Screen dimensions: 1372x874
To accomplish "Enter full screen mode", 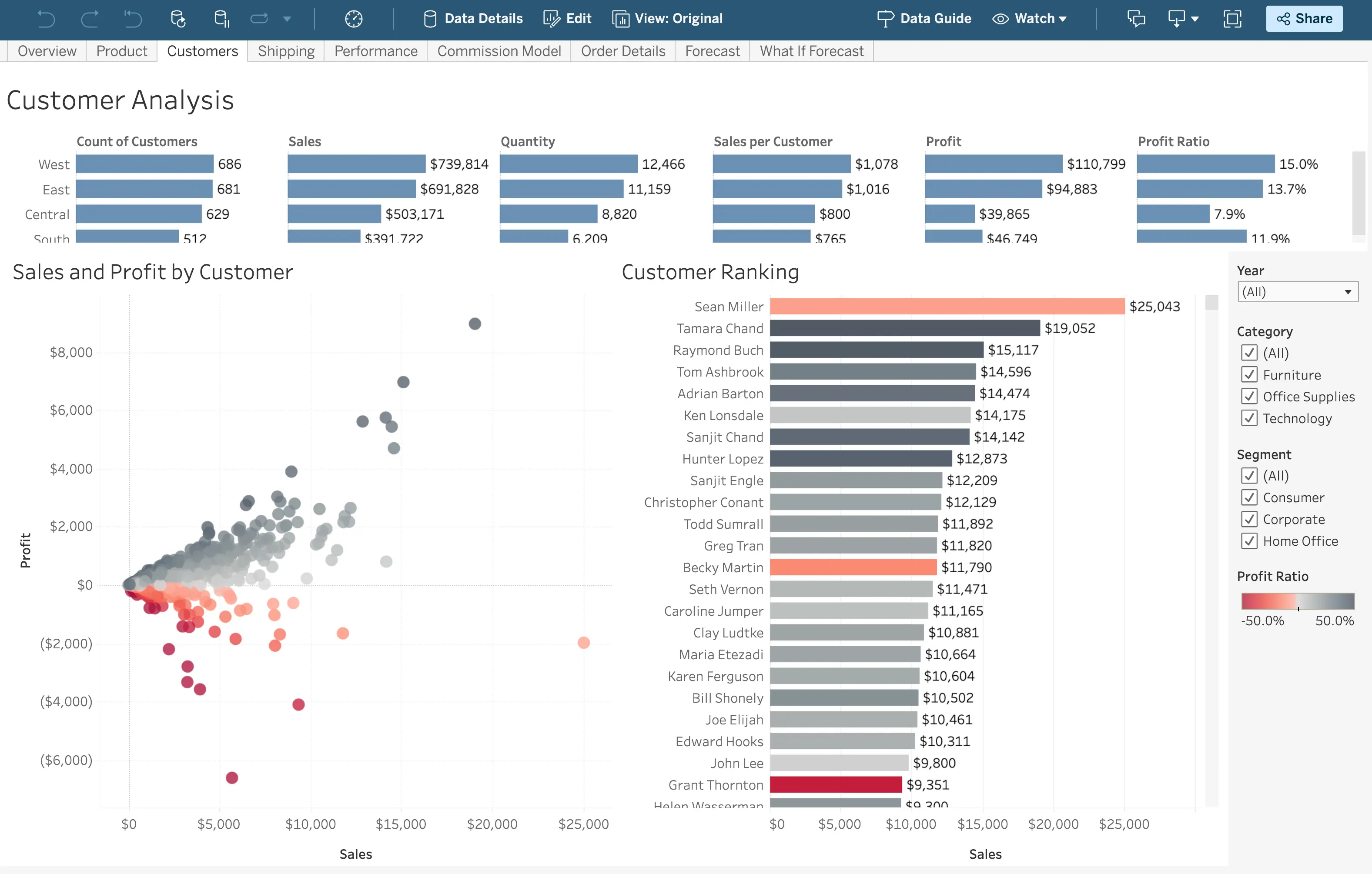I will (x=1232, y=19).
